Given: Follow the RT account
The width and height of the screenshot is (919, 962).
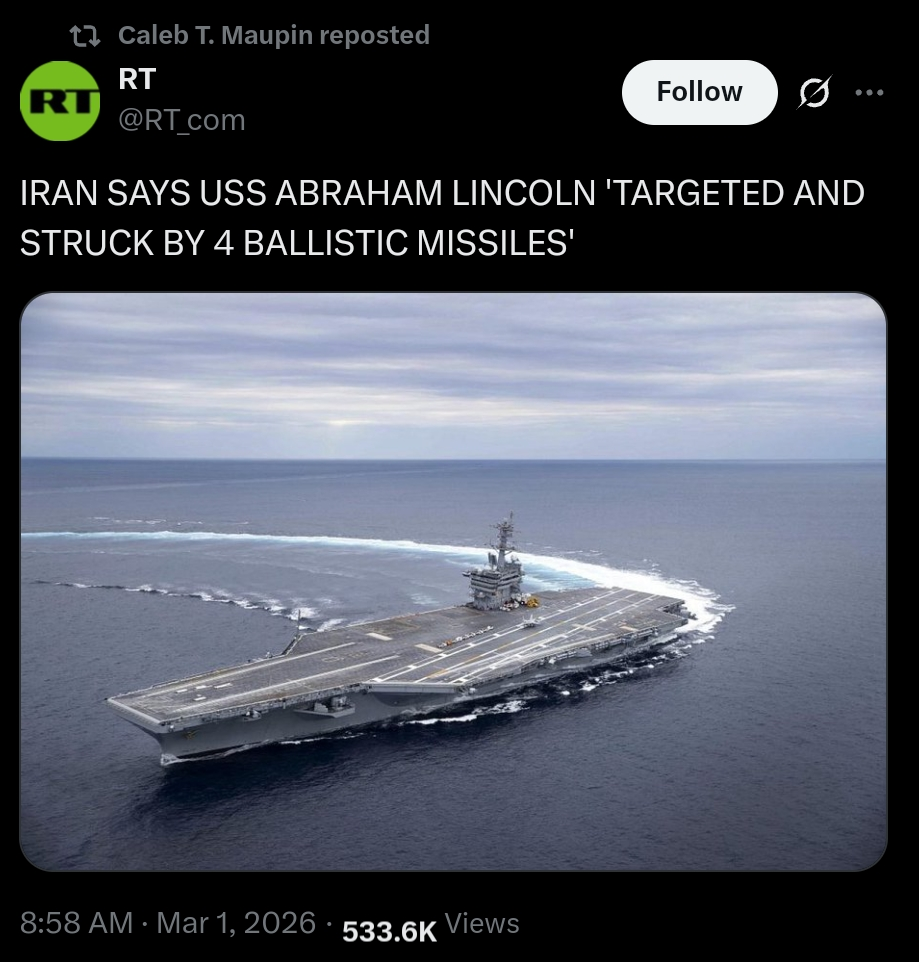Looking at the screenshot, I should 699,92.
